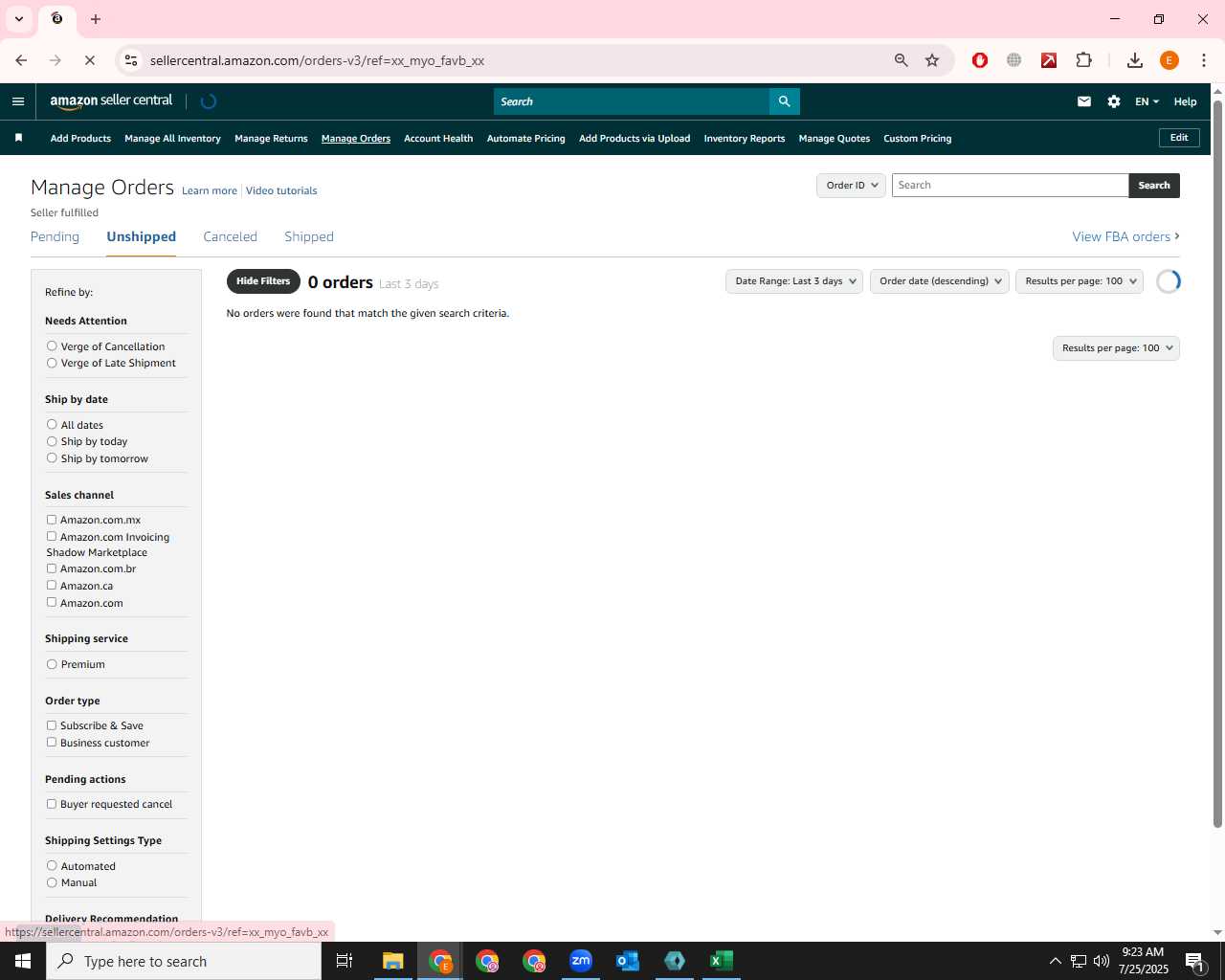Open EN language dropdown
This screenshot has height=980, width=1225.
pos(1147,101)
